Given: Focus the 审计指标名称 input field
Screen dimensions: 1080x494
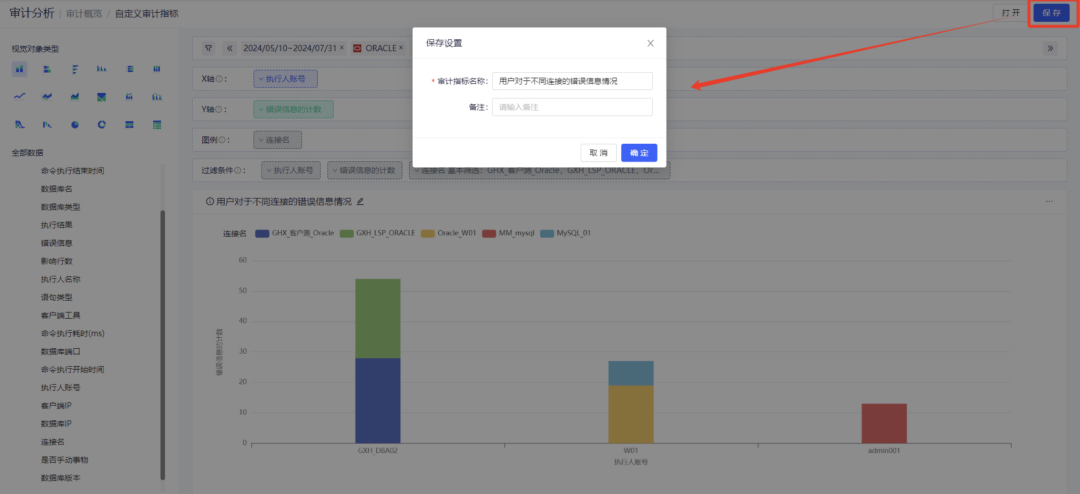Looking at the screenshot, I should [572, 81].
